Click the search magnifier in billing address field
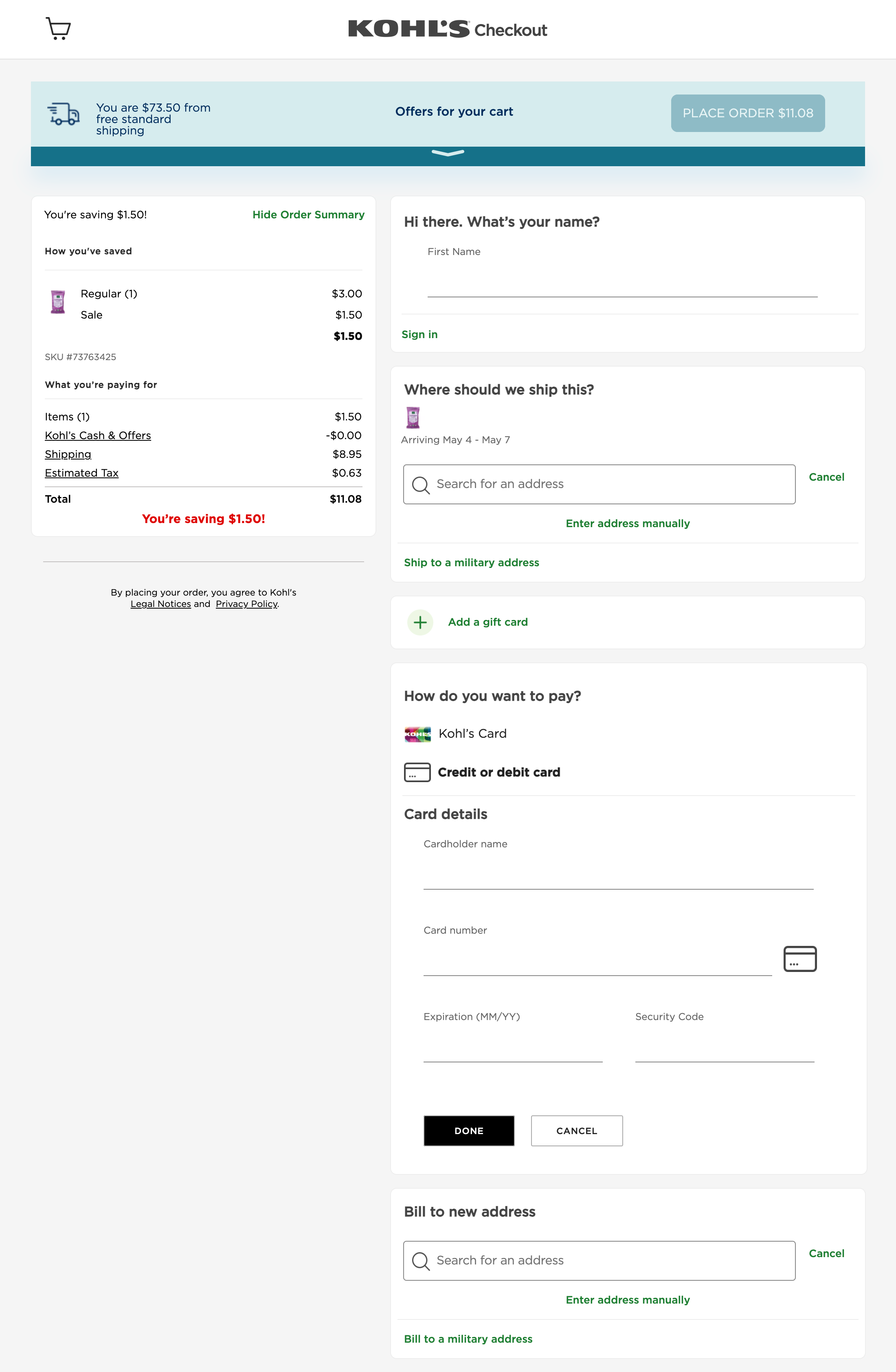 [x=421, y=1261]
